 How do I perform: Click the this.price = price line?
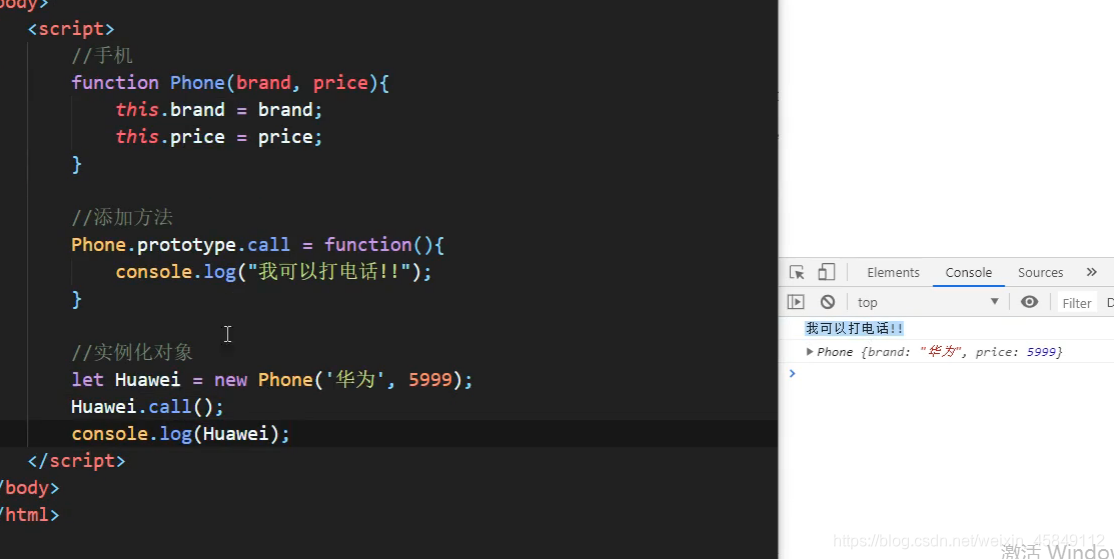click(x=219, y=136)
